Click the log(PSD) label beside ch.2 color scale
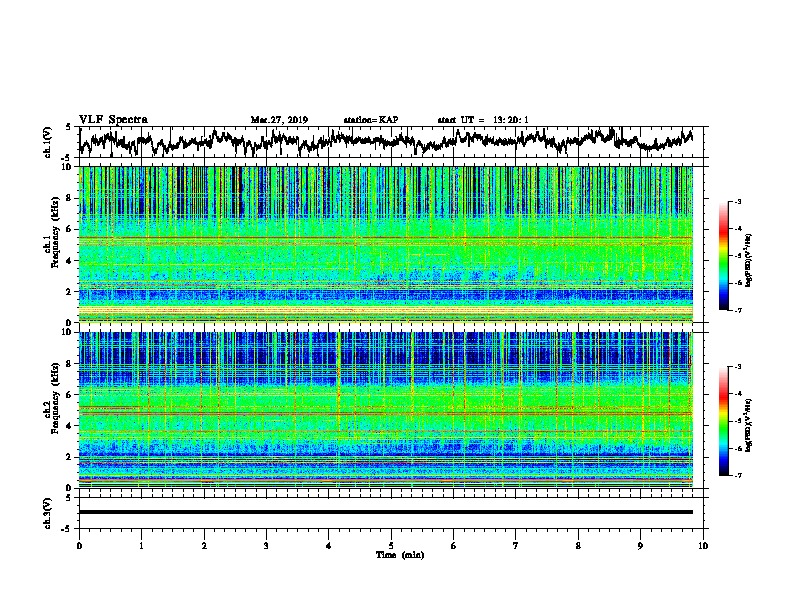792x612 pixels. coord(749,425)
